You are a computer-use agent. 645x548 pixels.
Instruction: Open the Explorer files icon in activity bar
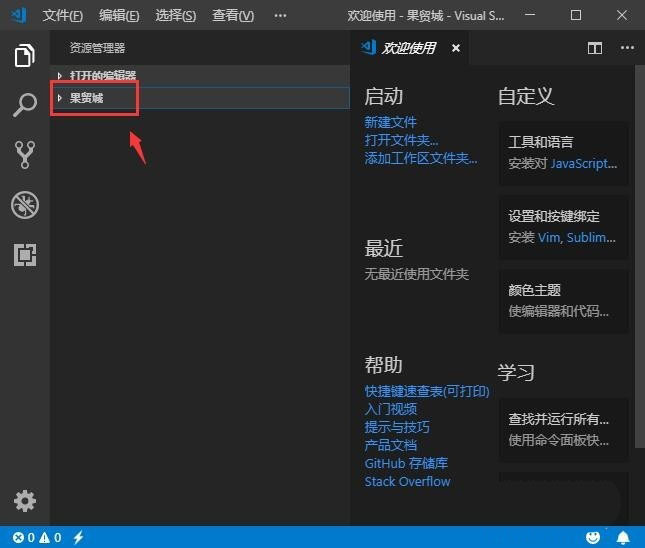tap(25, 55)
